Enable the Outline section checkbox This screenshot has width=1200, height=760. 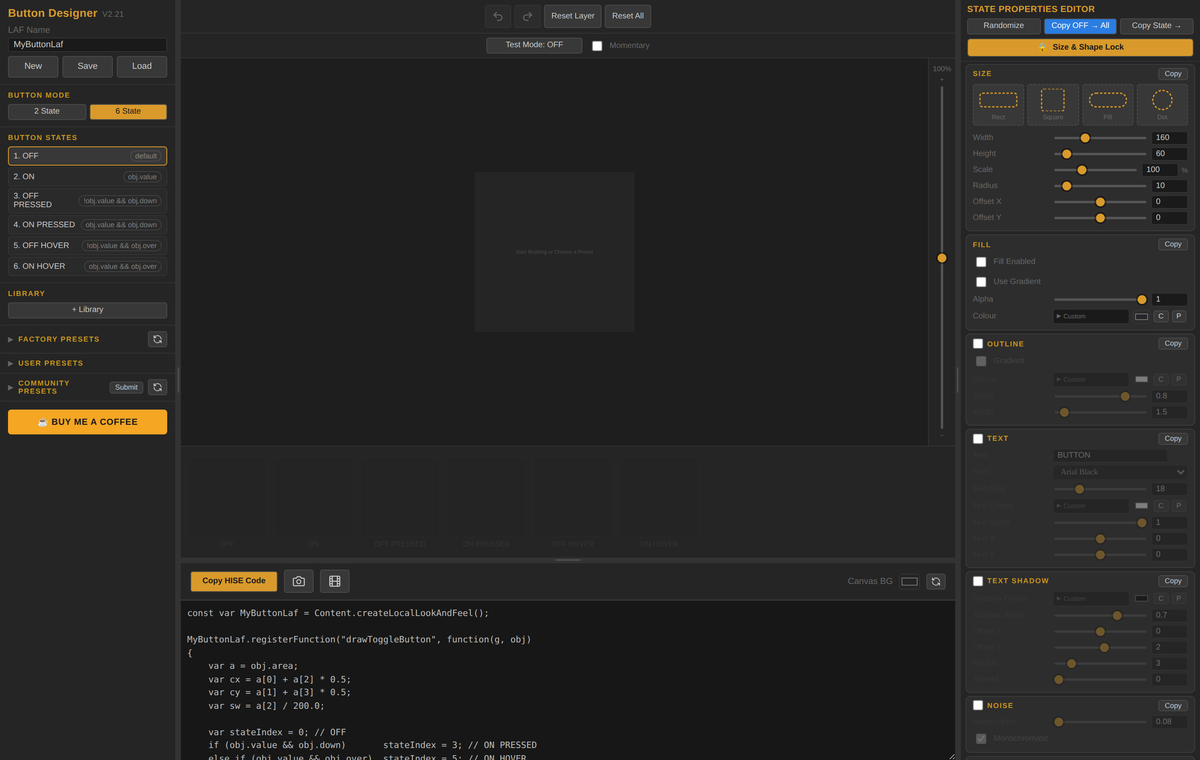[978, 344]
